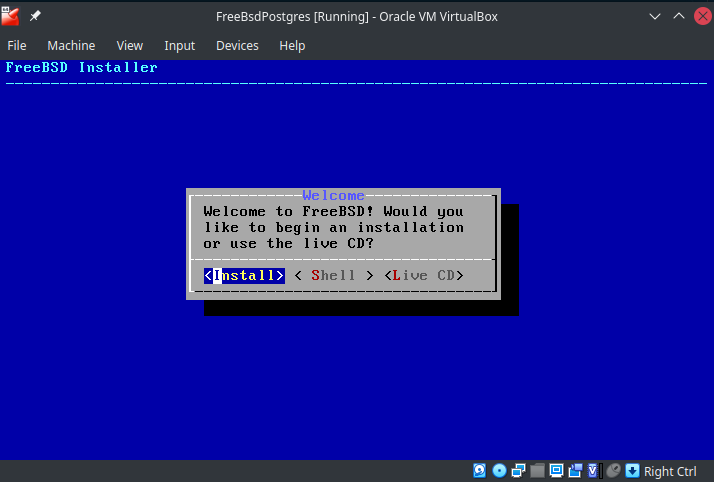
Task: Click the optical disc drive status icon
Action: (499, 471)
